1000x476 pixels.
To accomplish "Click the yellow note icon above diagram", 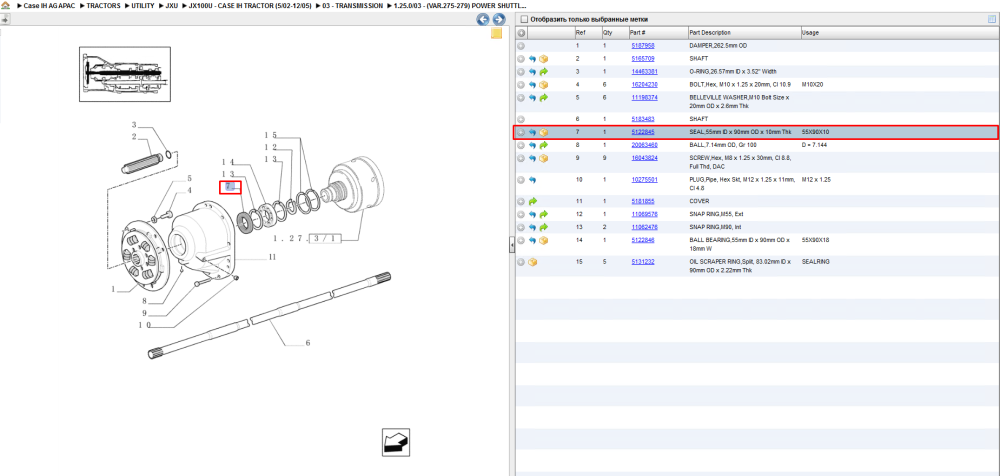I will pos(496,34).
